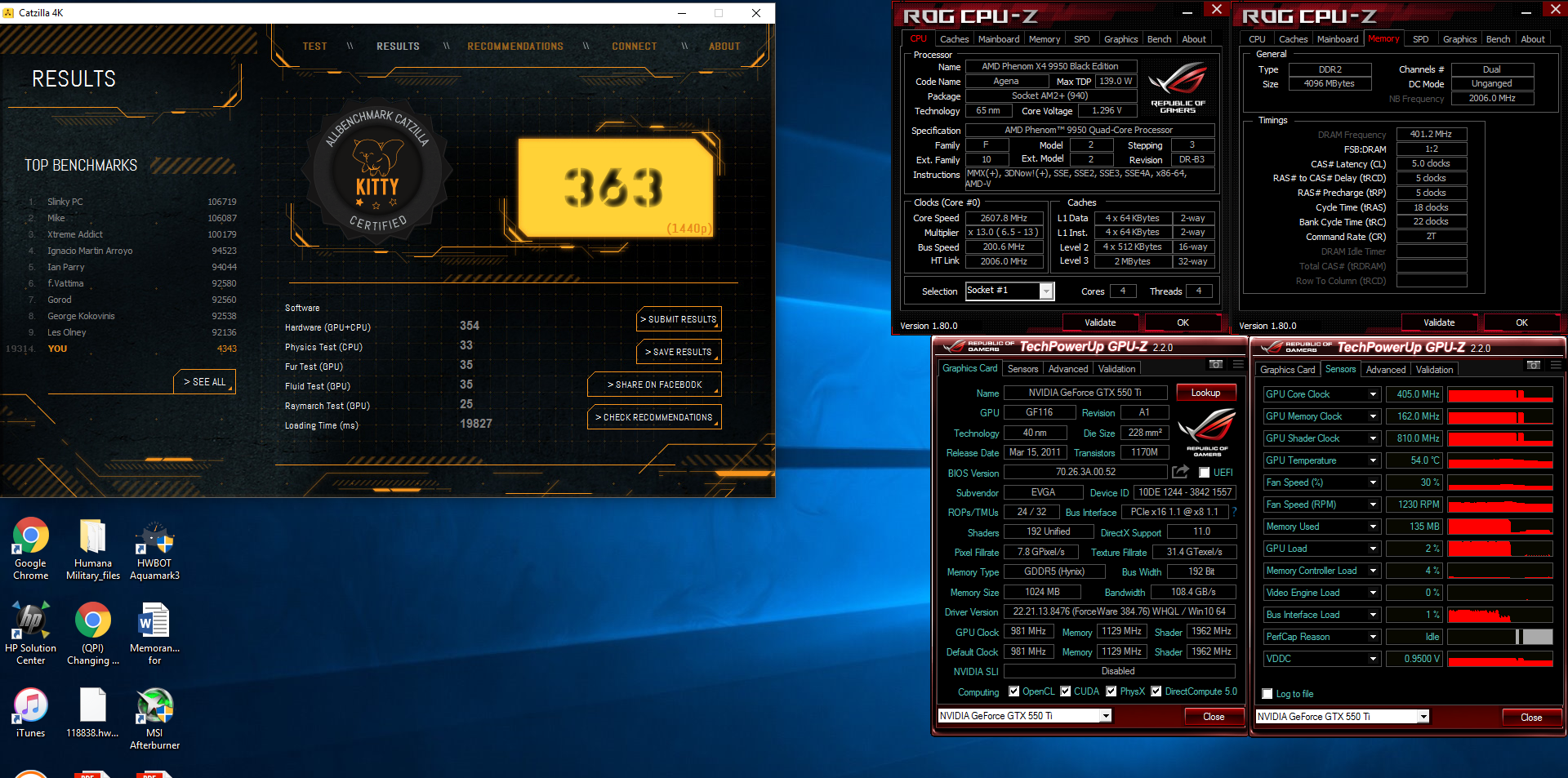Toggle the OpenCL checkbox
Screen dimensions: 1568x778
1013,691
